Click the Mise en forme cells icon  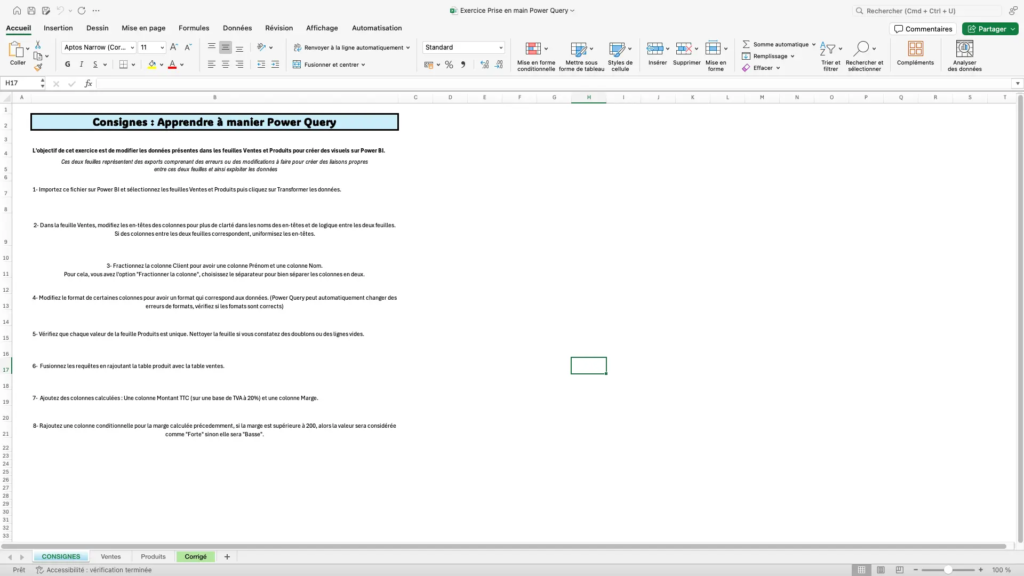coord(713,48)
